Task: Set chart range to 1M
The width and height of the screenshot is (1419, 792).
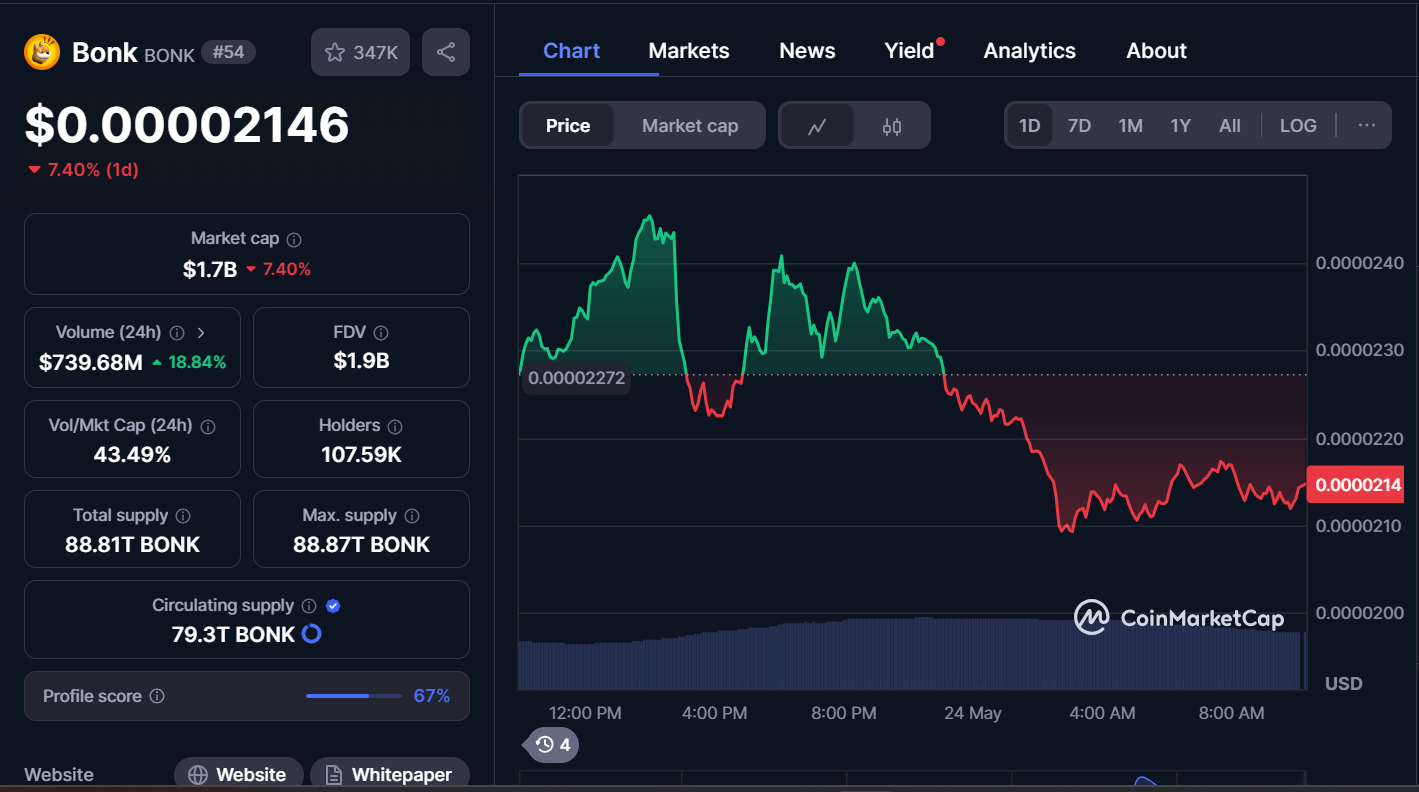Action: click(x=1130, y=126)
